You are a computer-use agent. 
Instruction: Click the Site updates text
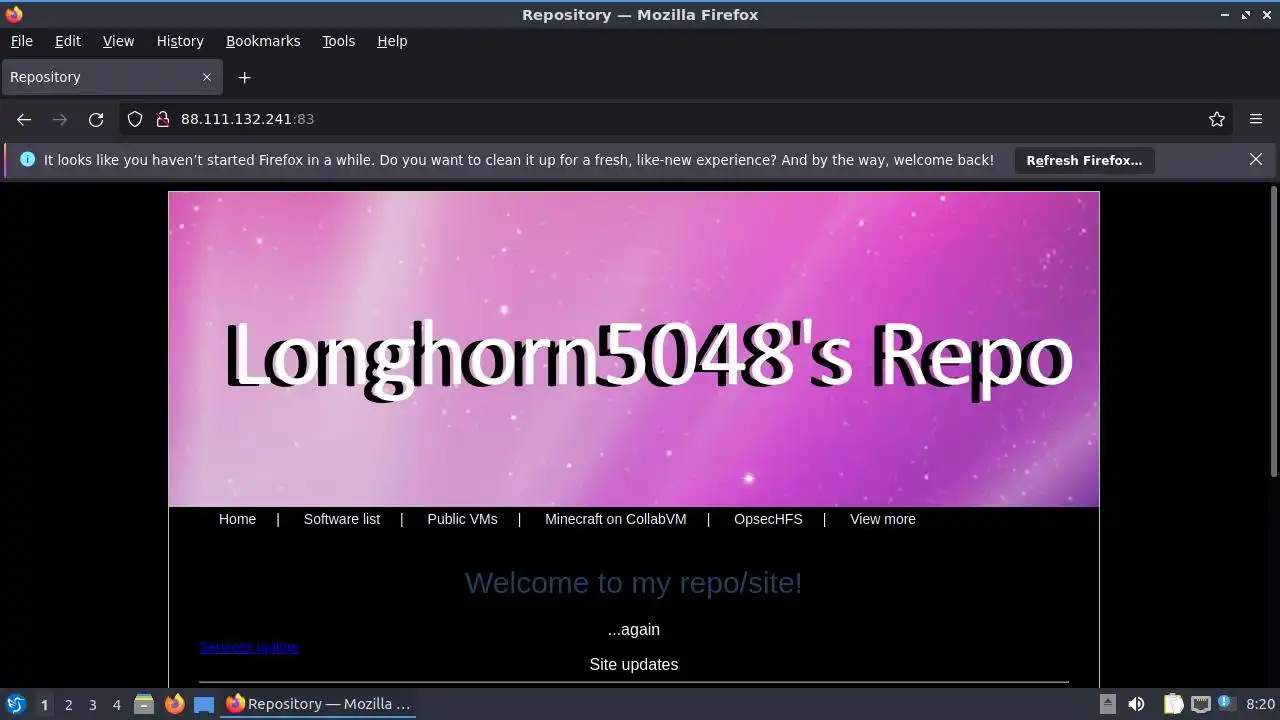[634, 664]
